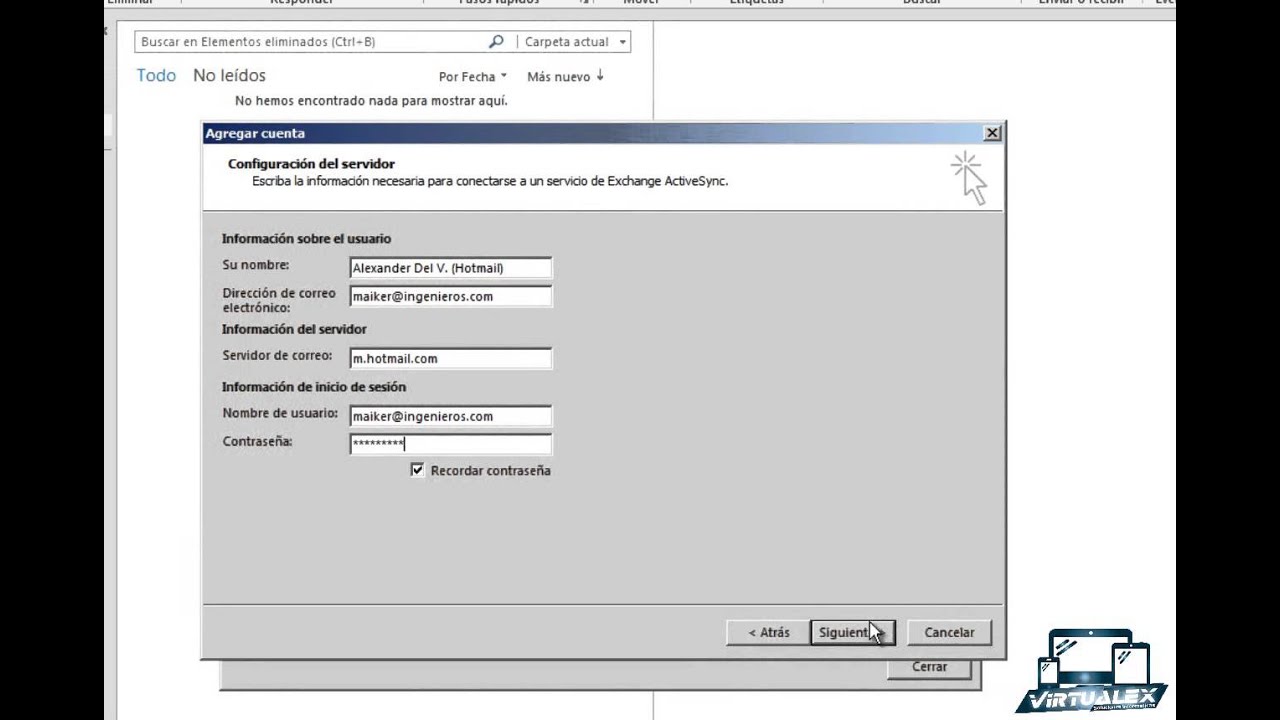The width and height of the screenshot is (1280, 720).
Task: Click the search magnifier icon
Action: click(496, 42)
